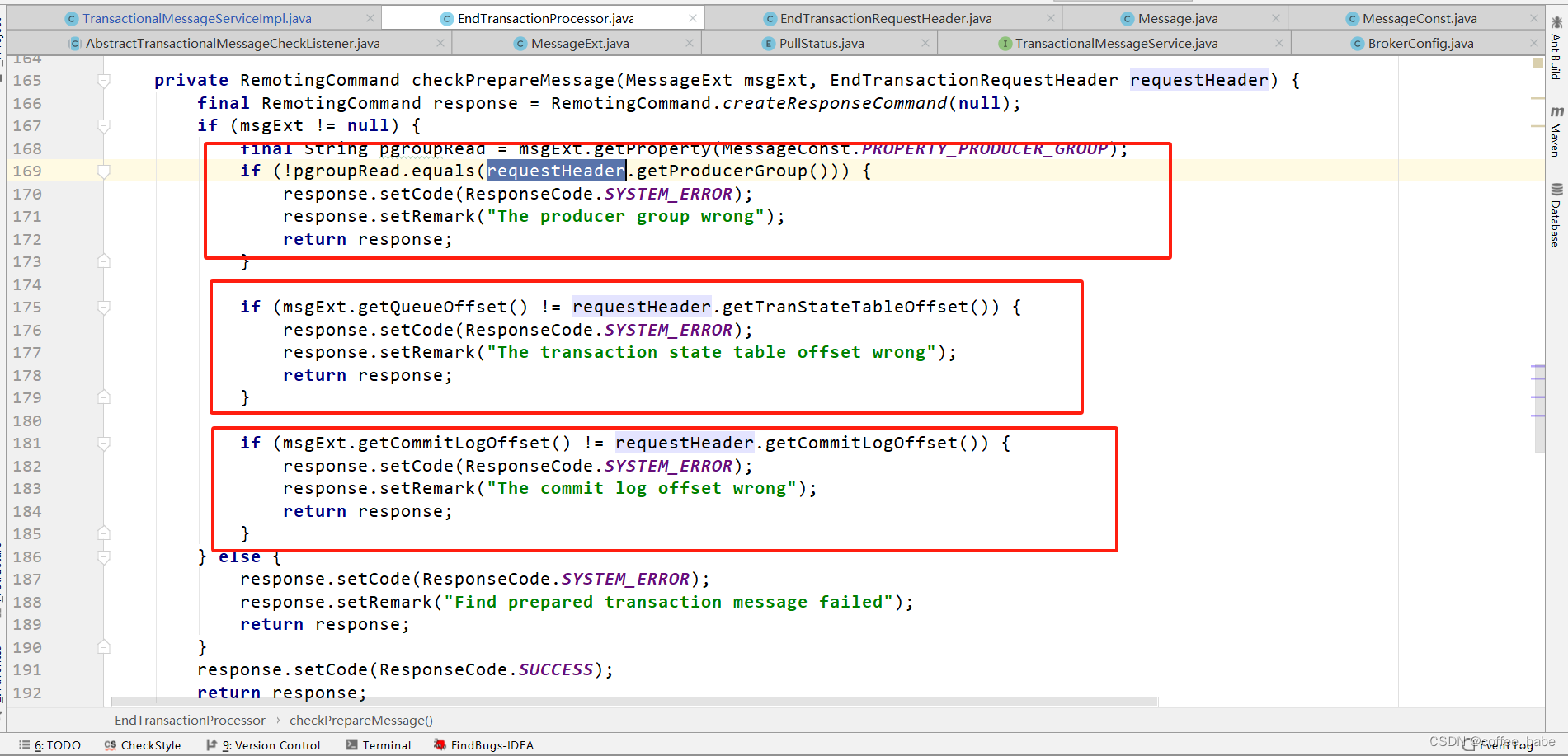Click class icon on MessageExt.java tab
Image resolution: width=1568 pixels, height=756 pixels.
(x=520, y=43)
